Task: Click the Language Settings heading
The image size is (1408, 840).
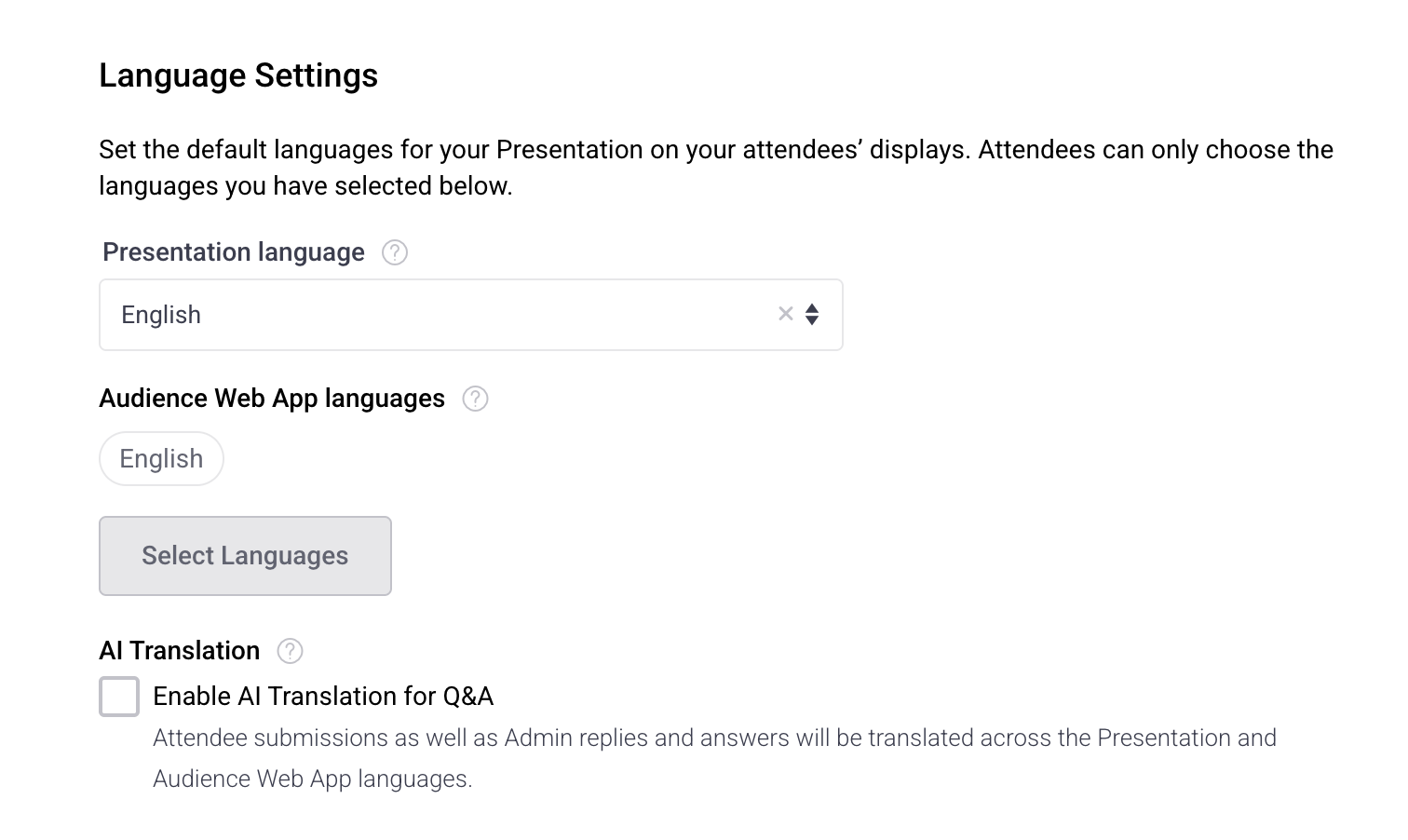Action: tap(238, 75)
